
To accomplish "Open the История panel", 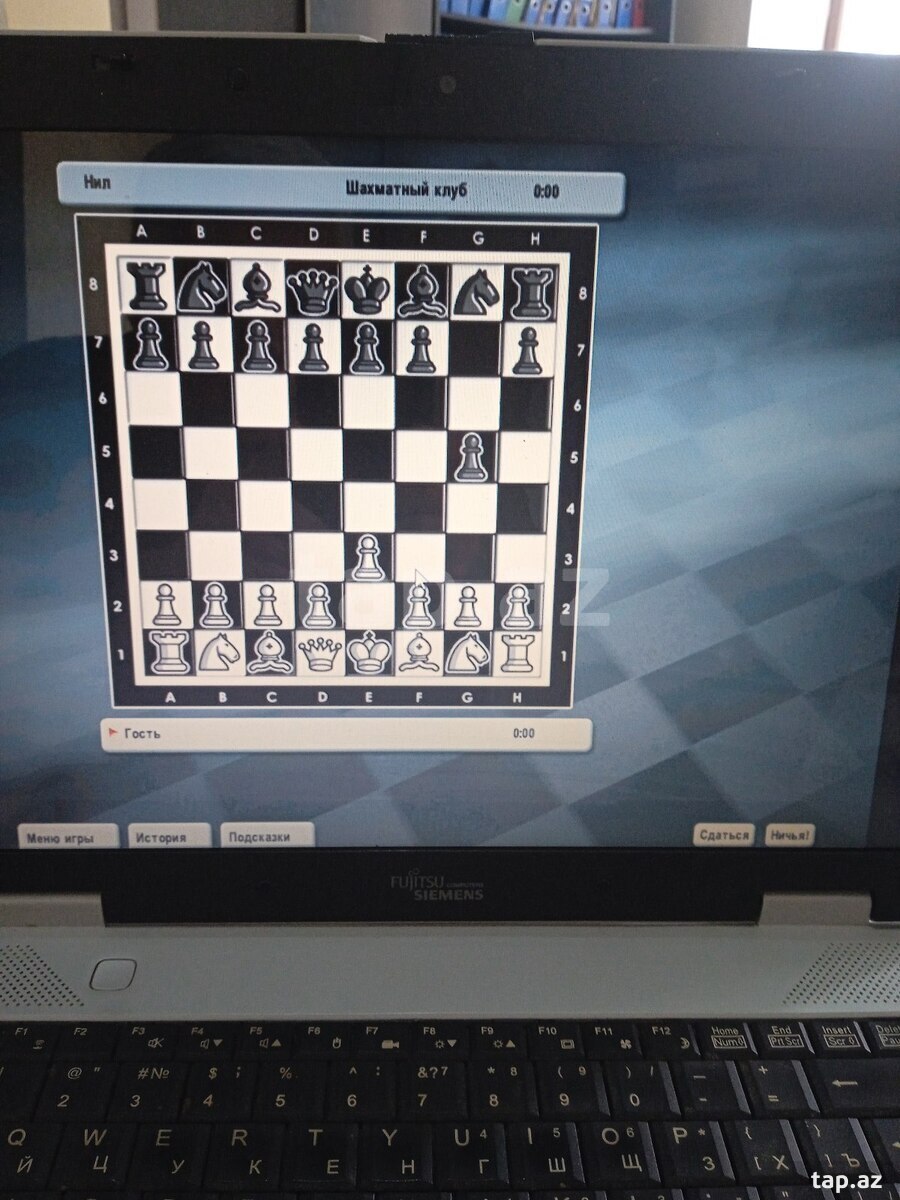I will coord(170,837).
